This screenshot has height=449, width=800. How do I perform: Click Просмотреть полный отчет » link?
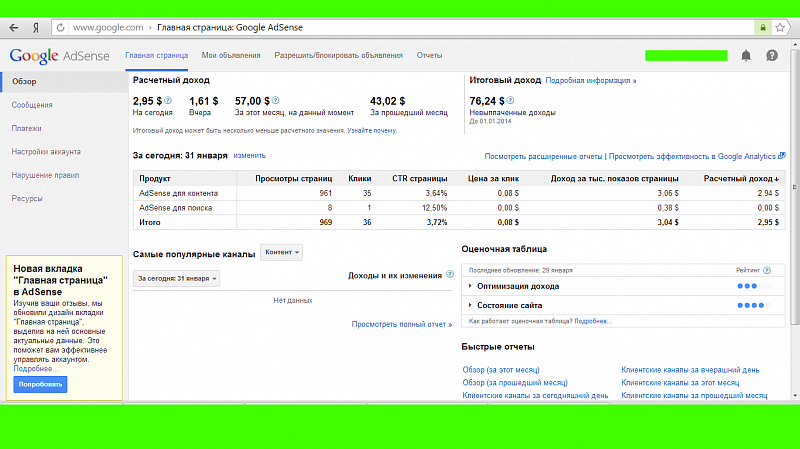click(x=402, y=324)
